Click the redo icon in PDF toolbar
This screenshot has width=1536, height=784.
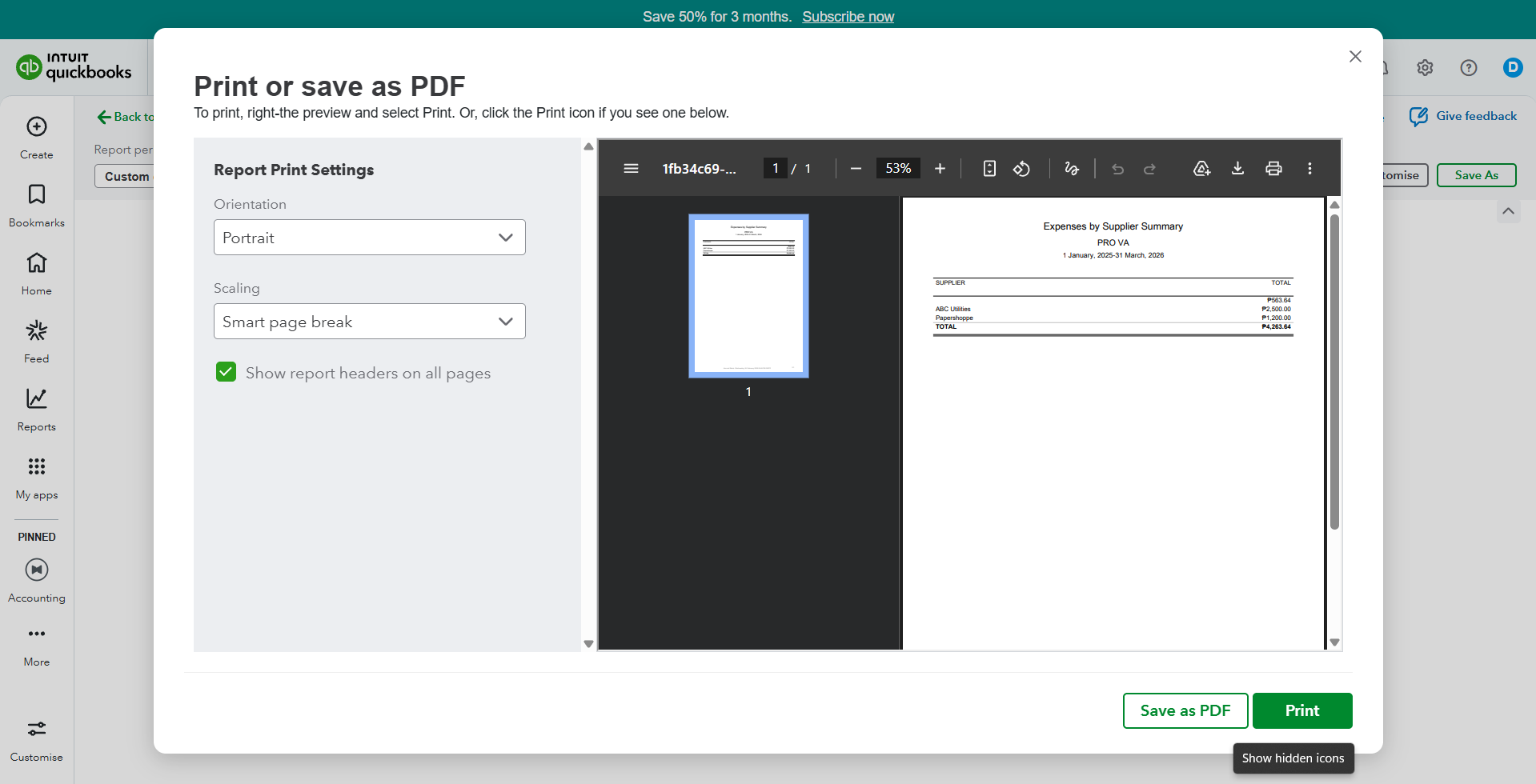tap(1149, 169)
